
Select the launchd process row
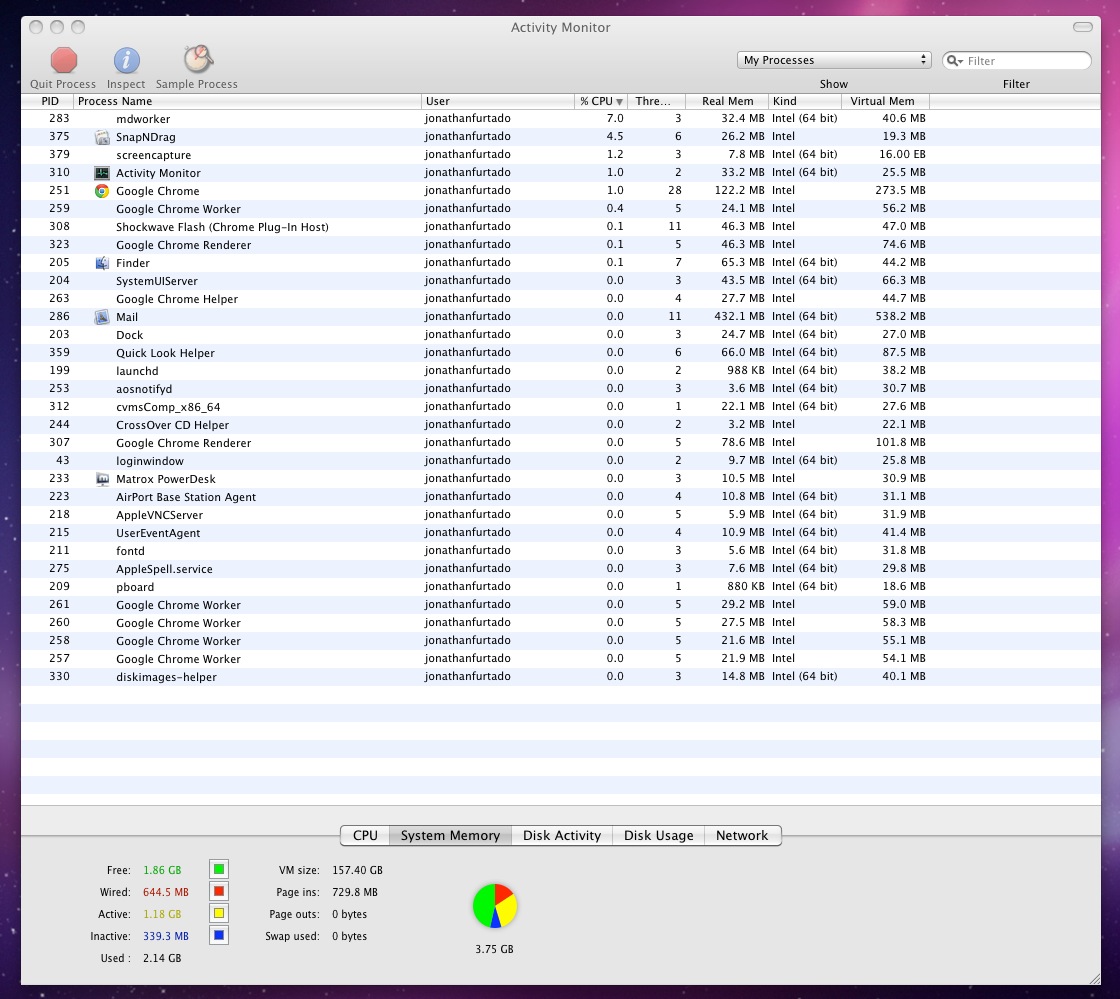(561, 371)
